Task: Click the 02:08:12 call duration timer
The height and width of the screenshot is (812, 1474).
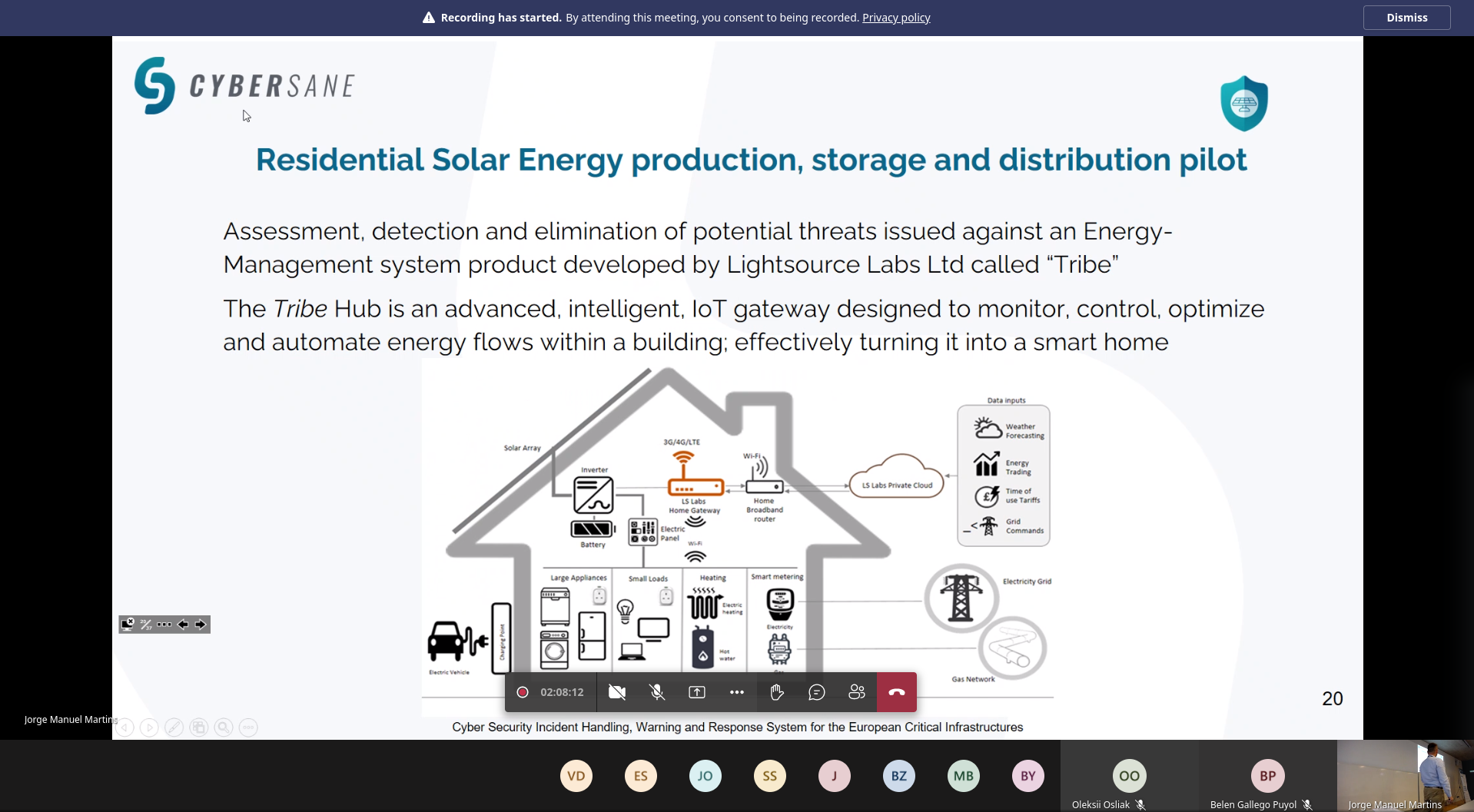Action: pos(562,692)
